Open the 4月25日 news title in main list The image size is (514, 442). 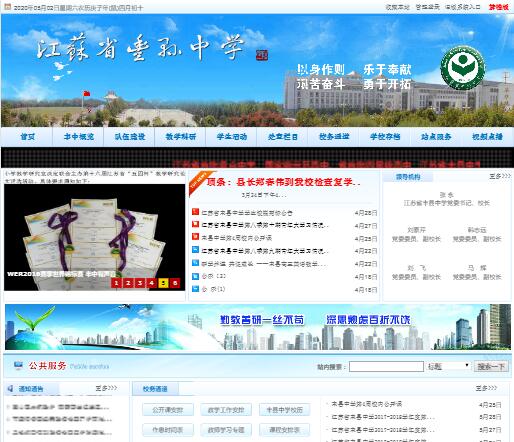237,238
